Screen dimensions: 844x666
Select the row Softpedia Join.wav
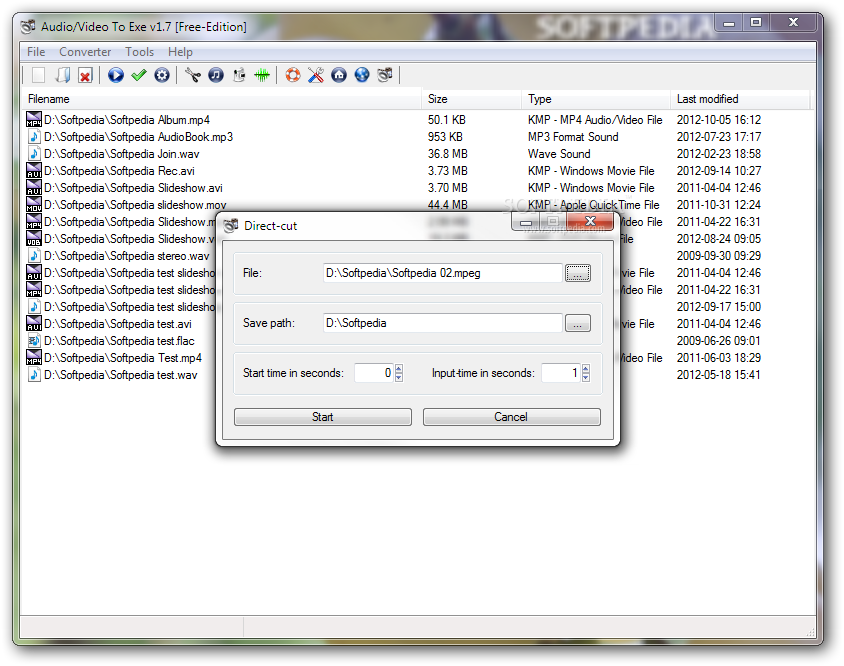[418, 154]
